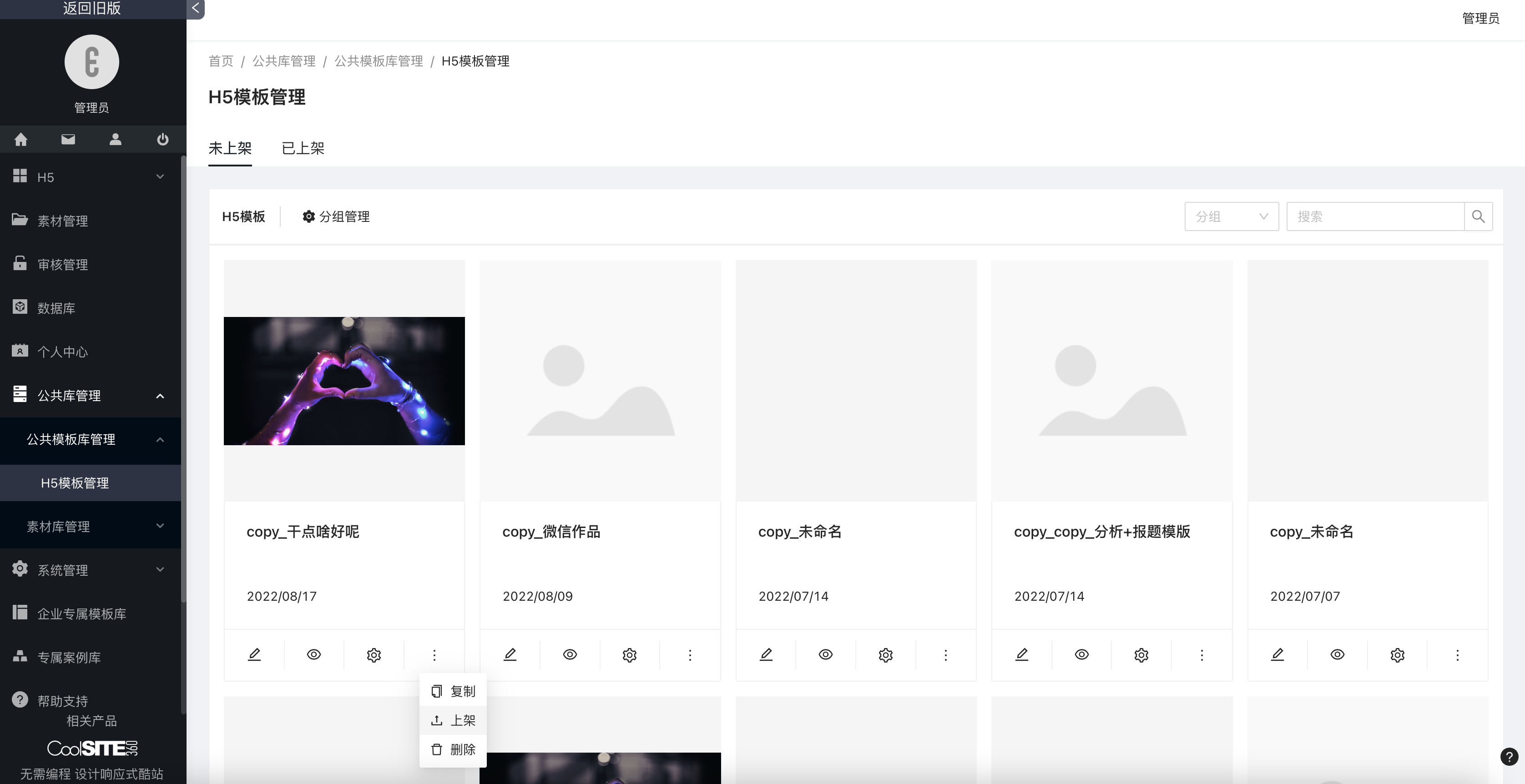Click the user profile icon in sidebar
The width and height of the screenshot is (1525, 784).
116,139
